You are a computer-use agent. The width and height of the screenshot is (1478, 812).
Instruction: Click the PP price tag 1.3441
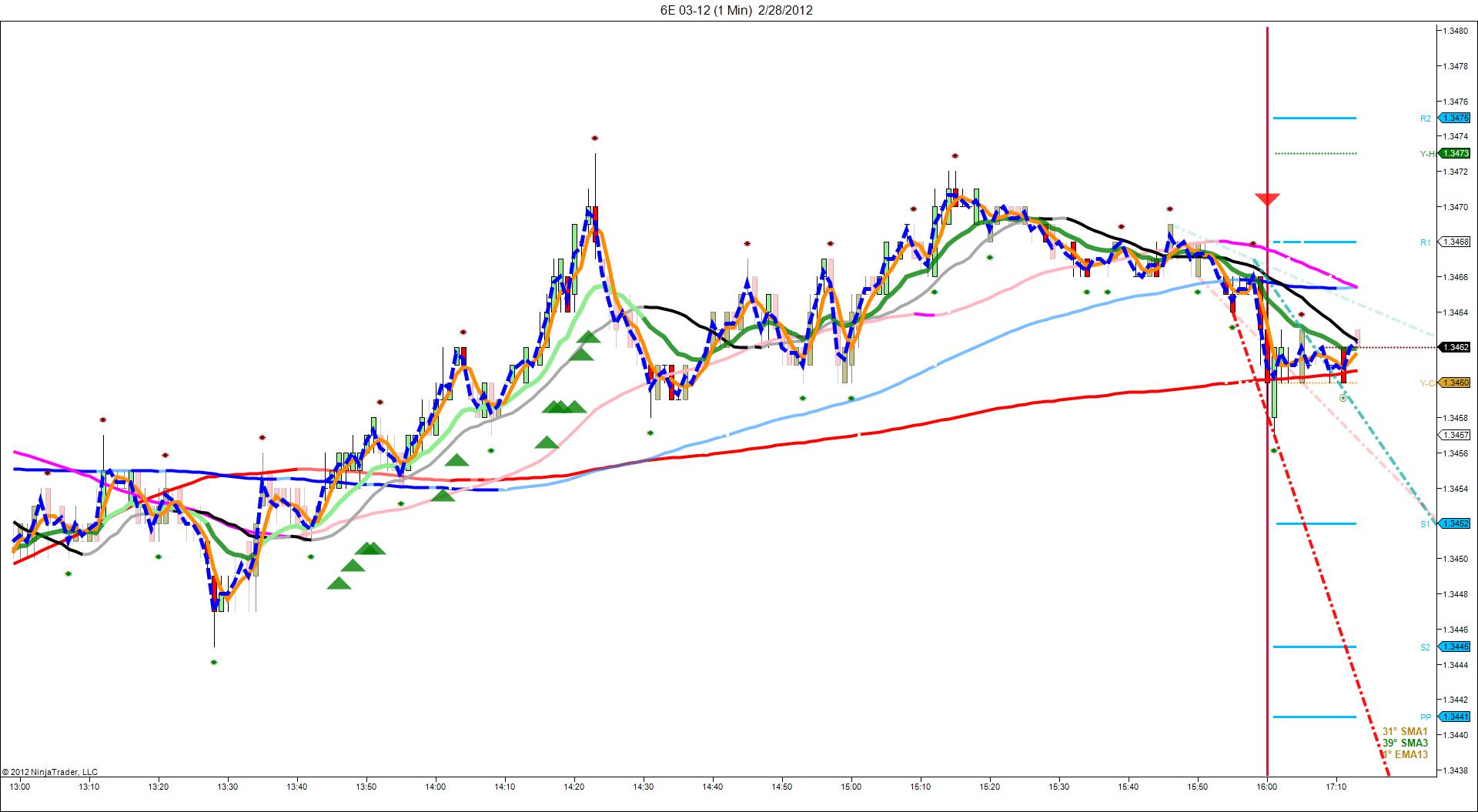[1455, 717]
